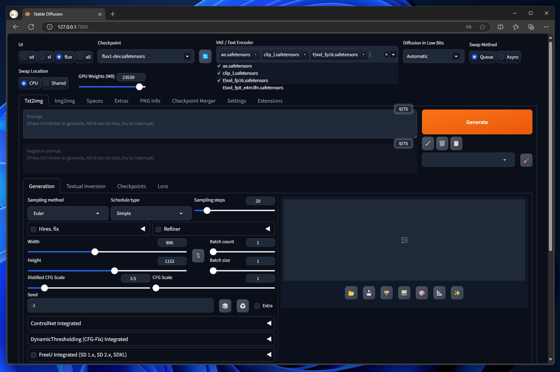Open the Checkpoint Merger tab
The width and height of the screenshot is (560, 372).
(194, 101)
